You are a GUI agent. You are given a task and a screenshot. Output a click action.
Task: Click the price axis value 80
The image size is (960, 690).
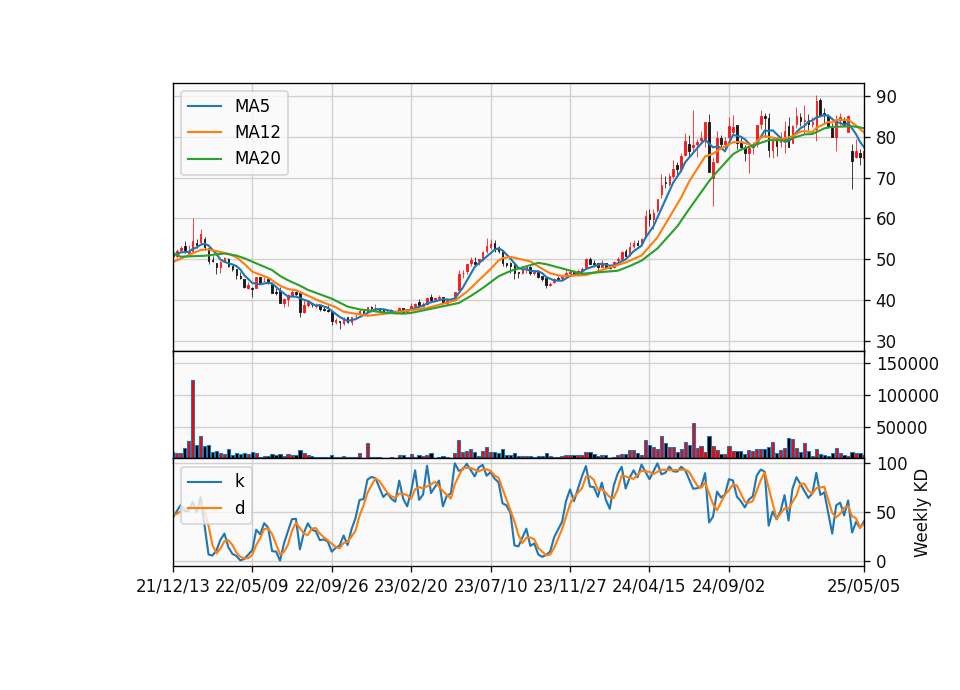click(x=887, y=138)
